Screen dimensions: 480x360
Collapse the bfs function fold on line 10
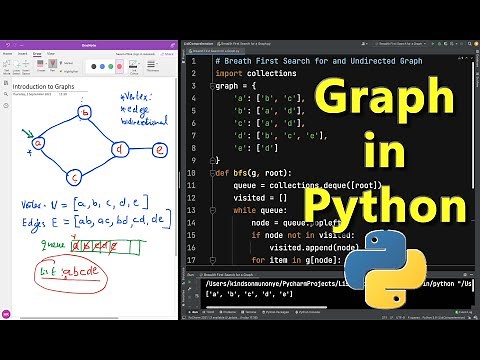(x=212, y=173)
